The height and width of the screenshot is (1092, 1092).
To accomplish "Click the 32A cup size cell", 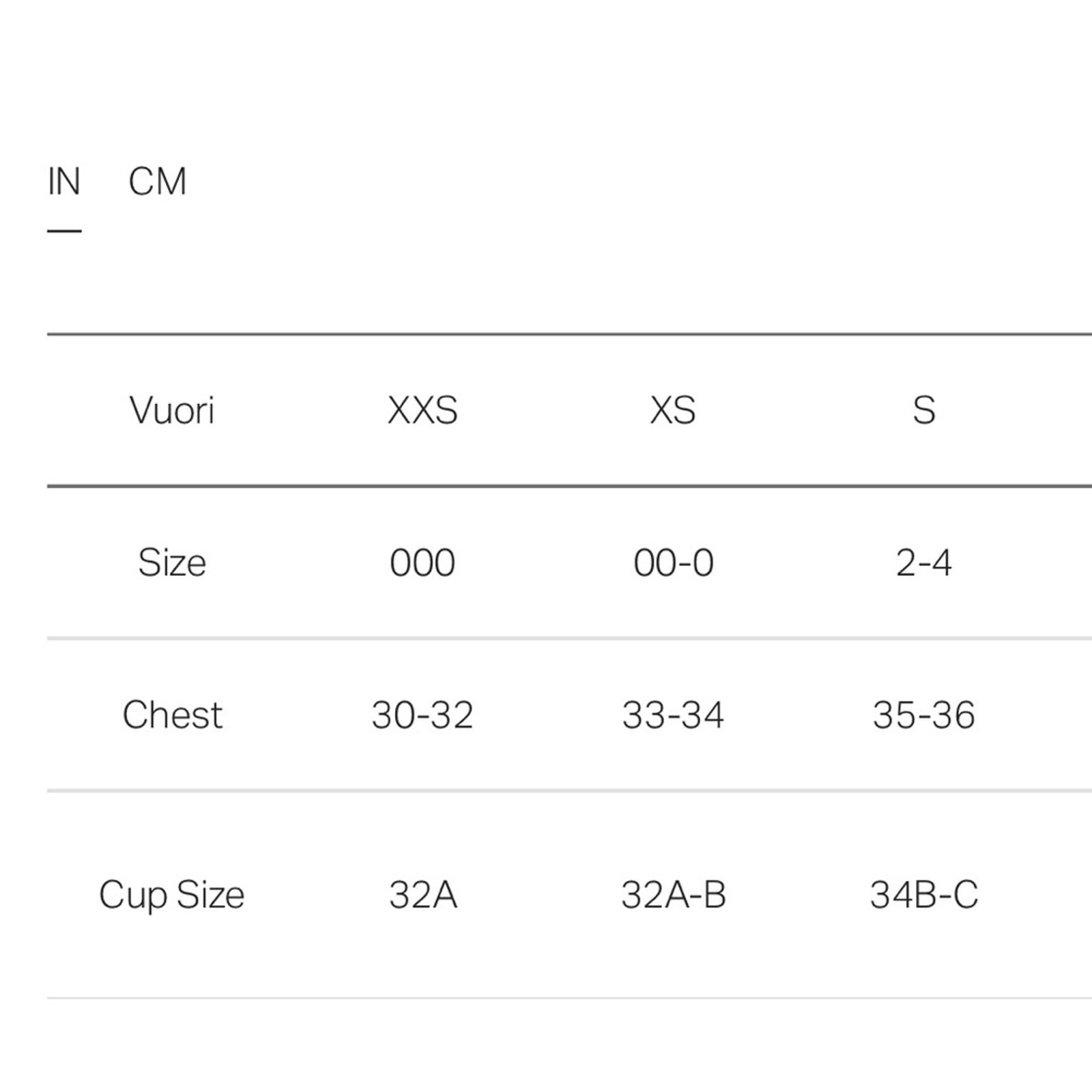I will 422,895.
